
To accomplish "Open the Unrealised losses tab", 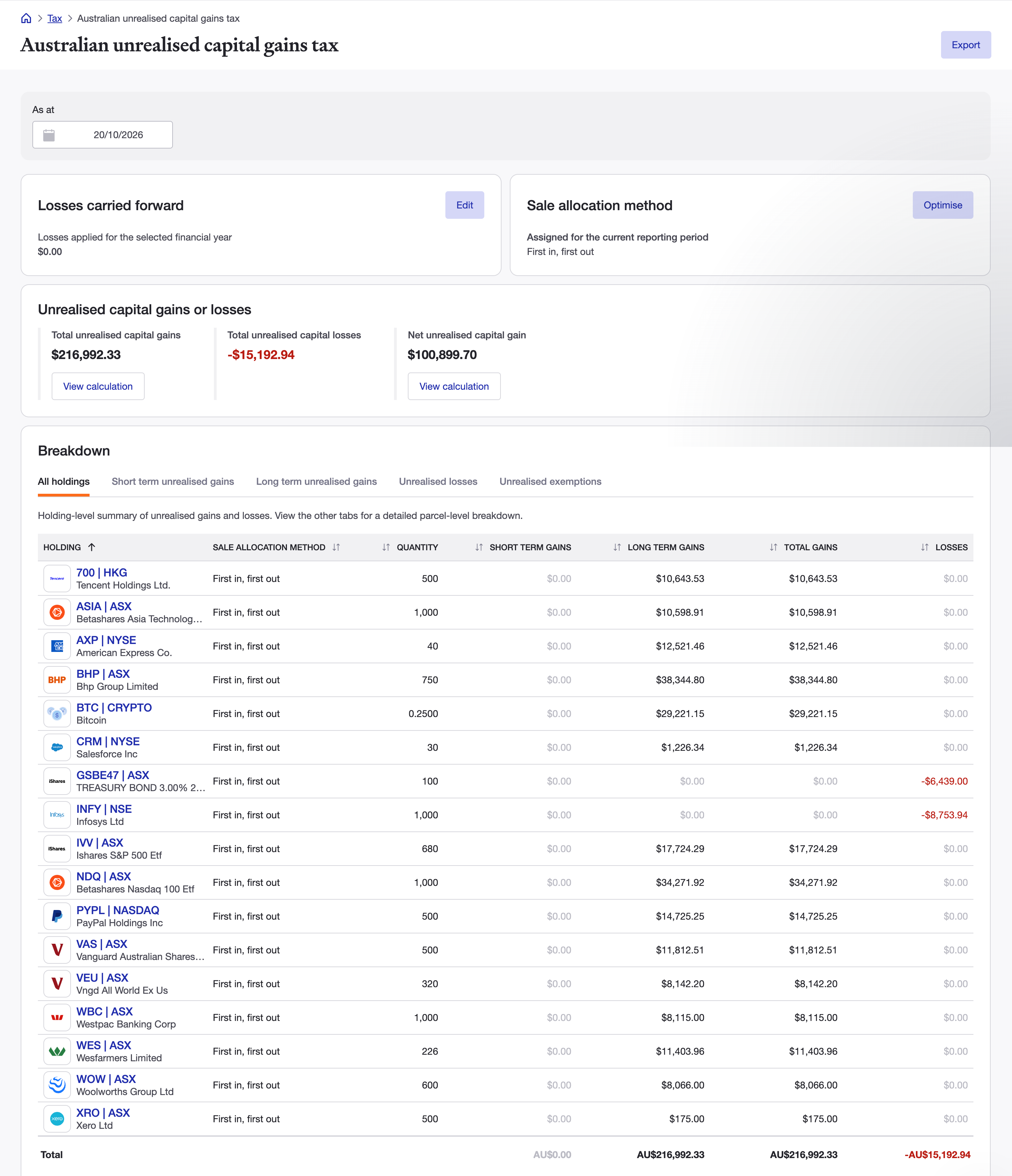I will 438,481.
